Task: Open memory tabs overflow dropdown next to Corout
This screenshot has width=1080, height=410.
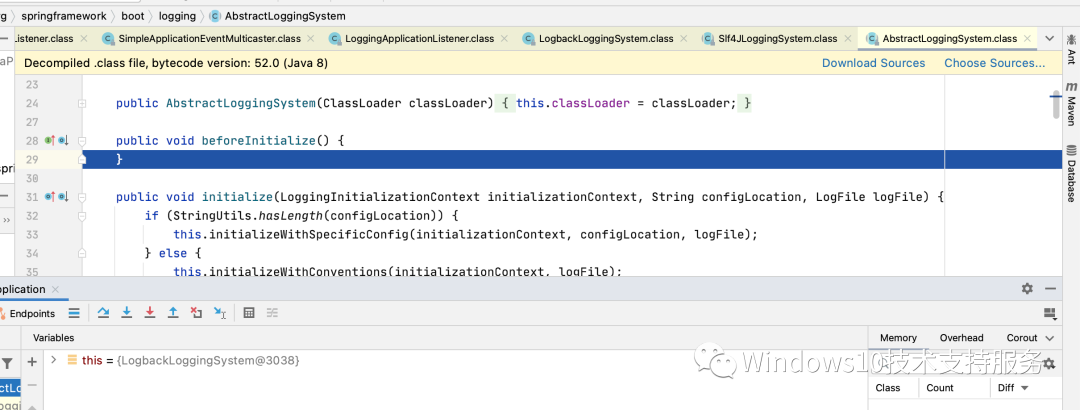Action: coord(1050,338)
